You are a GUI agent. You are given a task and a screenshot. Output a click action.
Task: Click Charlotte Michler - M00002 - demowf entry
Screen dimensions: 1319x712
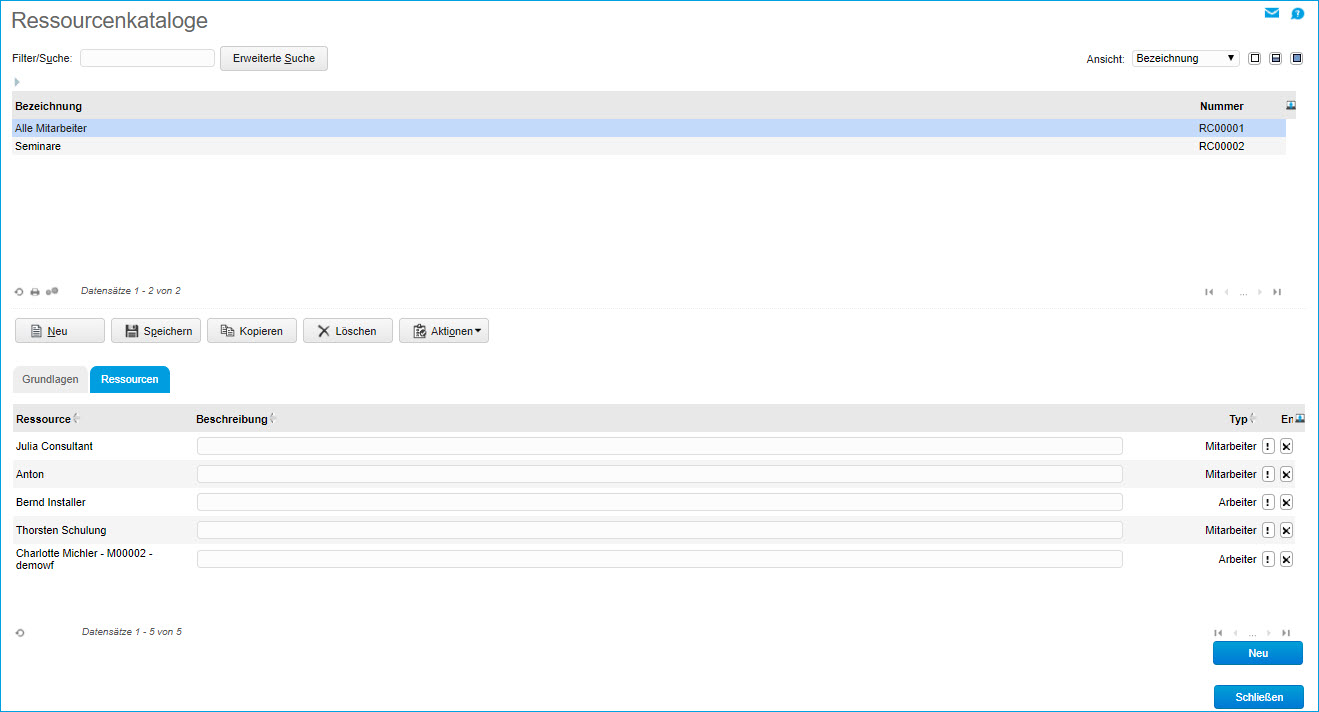pos(84,559)
